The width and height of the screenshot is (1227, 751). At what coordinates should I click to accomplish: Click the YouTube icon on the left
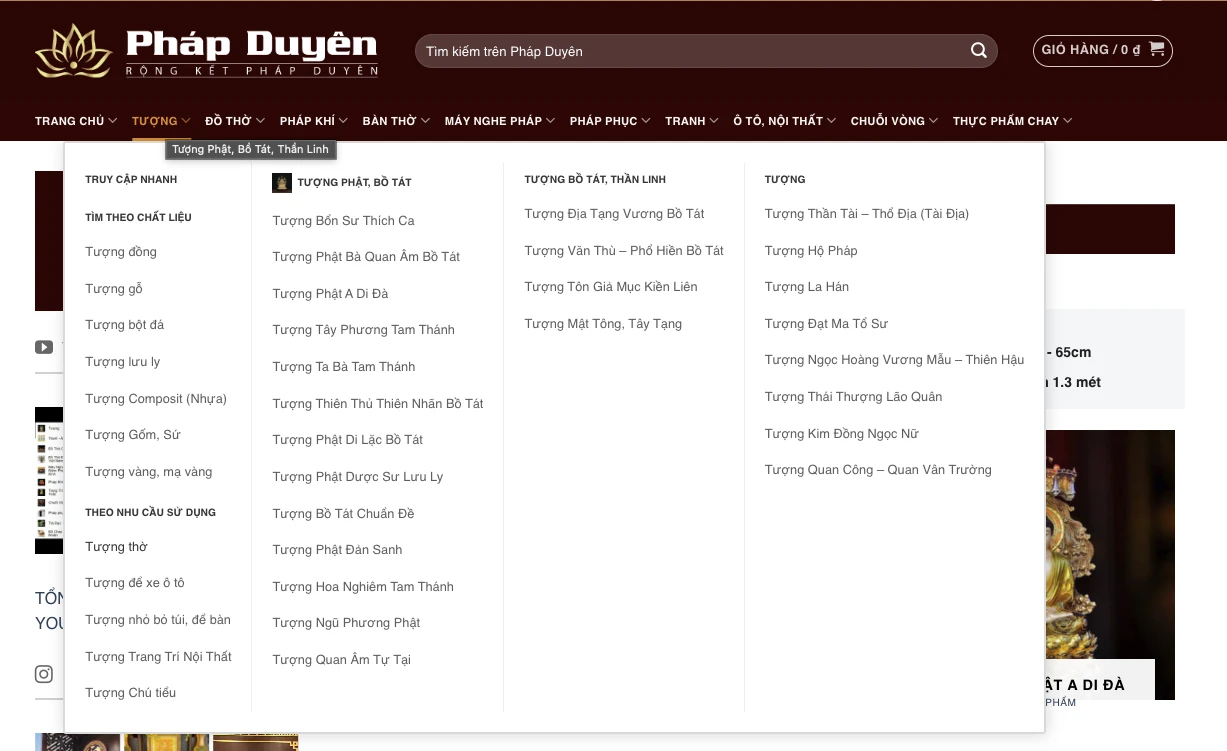point(44,347)
